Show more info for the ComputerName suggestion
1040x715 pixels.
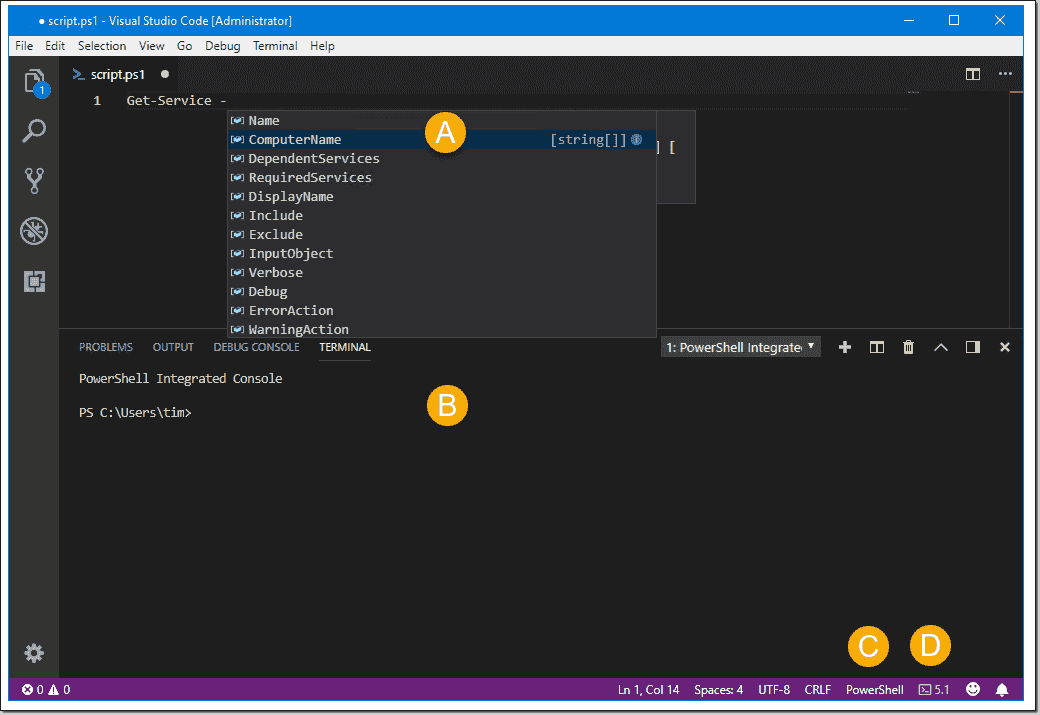pos(637,139)
